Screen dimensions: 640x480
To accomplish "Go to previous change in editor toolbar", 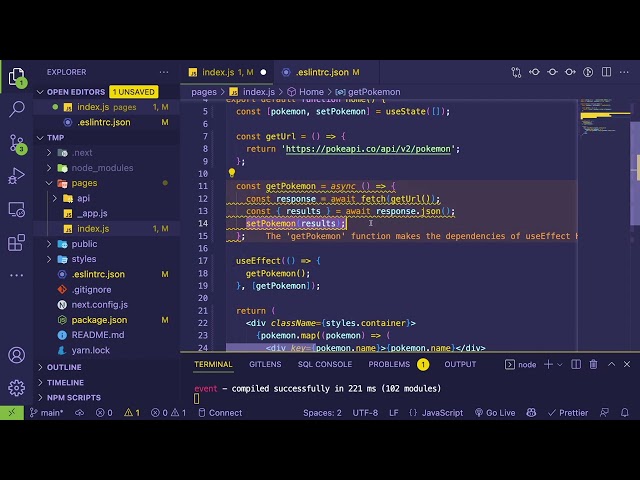I will pos(534,72).
